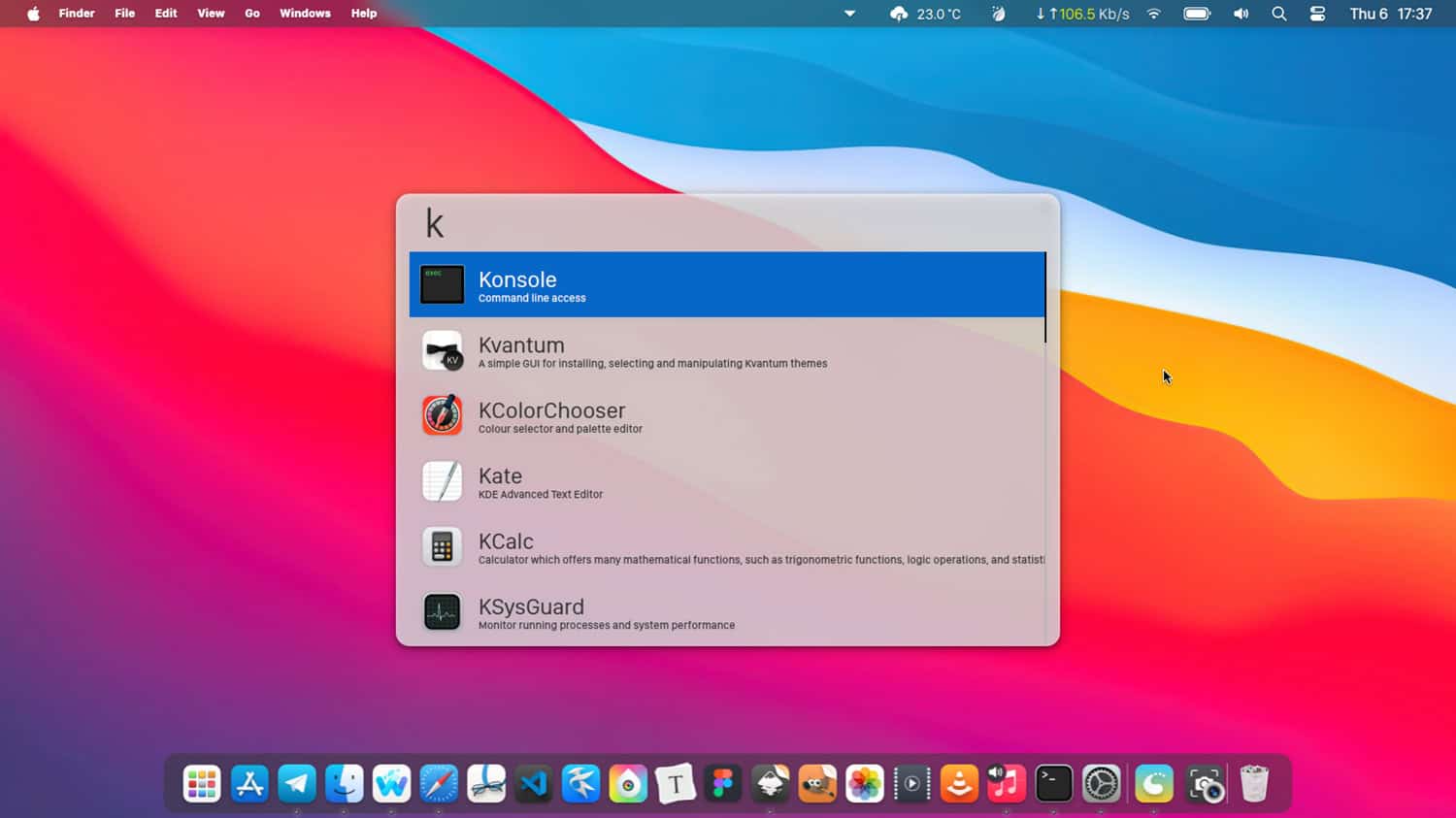
Task: Launch Kate text editor icon
Action: pyautogui.click(x=442, y=481)
